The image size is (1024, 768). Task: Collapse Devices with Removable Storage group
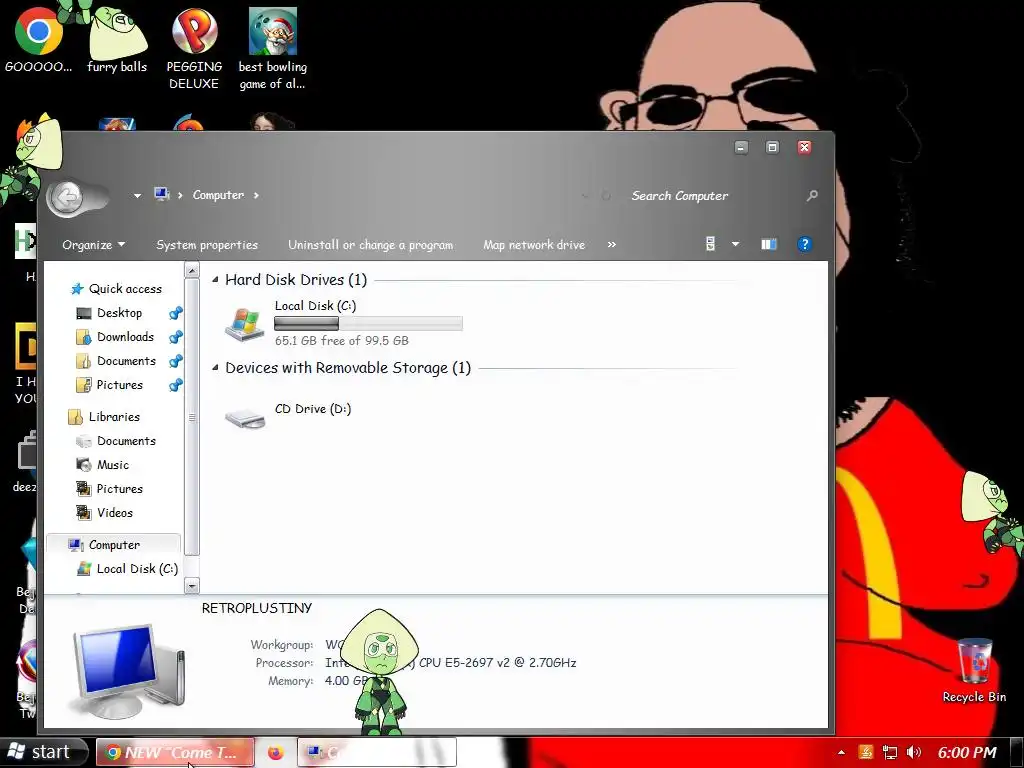[215, 368]
